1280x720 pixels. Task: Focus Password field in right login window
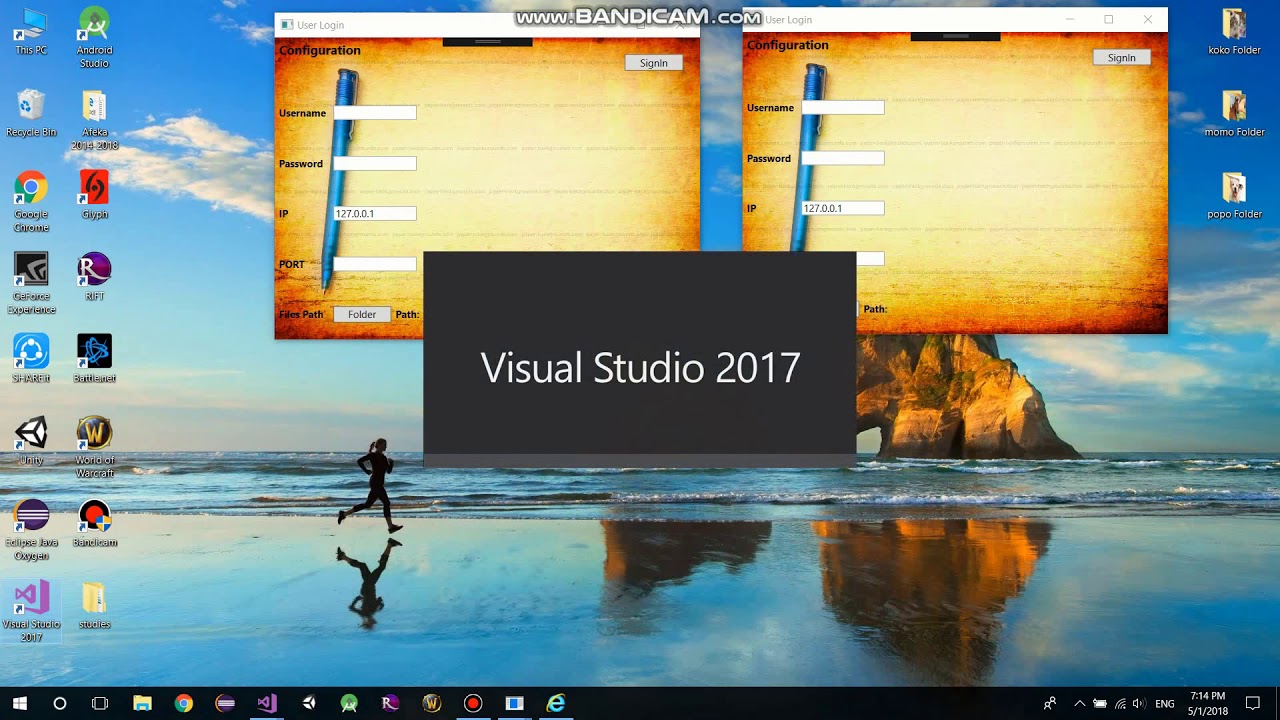(x=843, y=158)
